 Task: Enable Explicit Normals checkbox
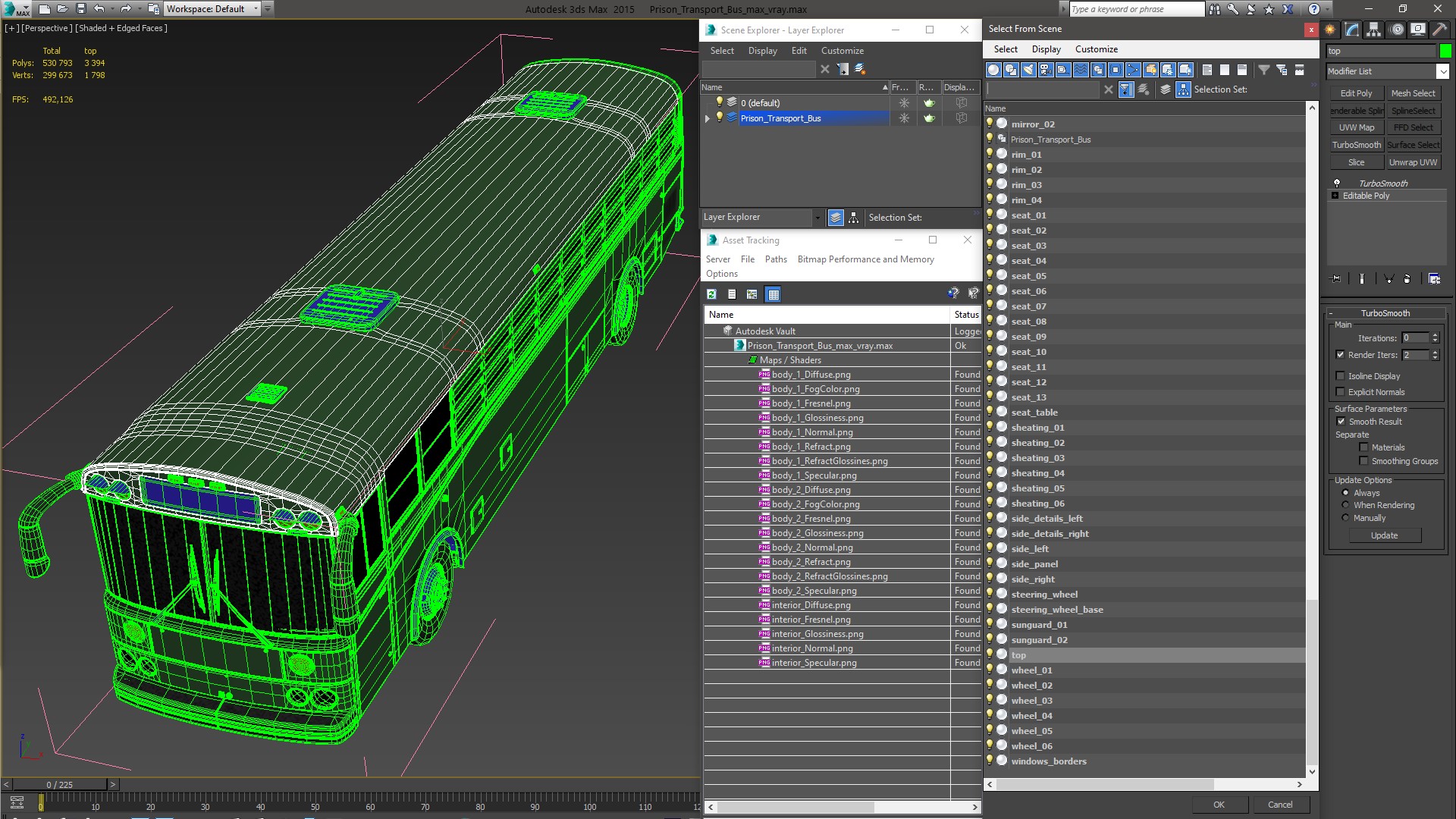[x=1340, y=392]
